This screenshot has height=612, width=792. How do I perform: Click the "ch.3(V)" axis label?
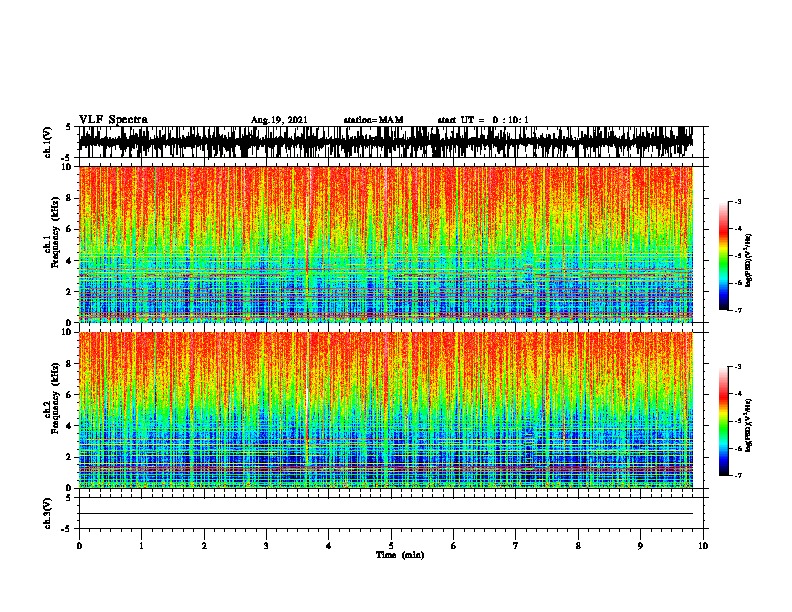[x=48, y=514]
